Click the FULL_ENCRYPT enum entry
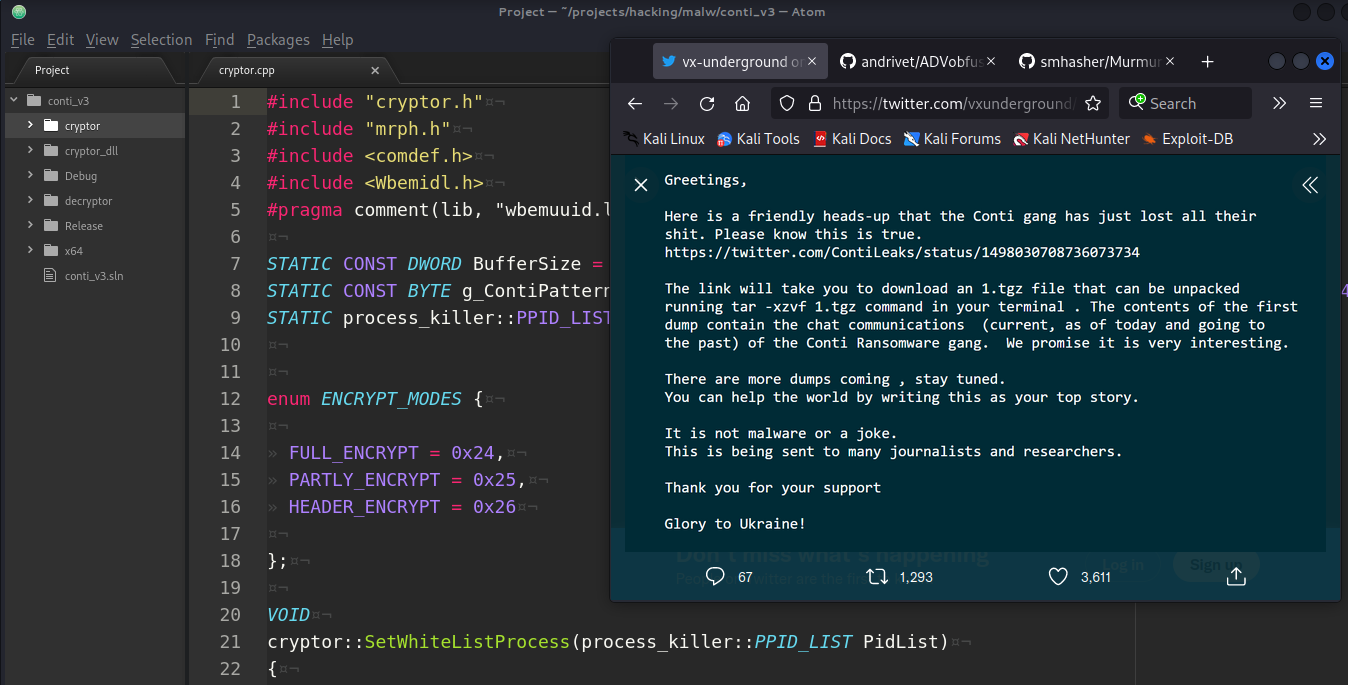This screenshot has width=1348, height=685. point(354,453)
